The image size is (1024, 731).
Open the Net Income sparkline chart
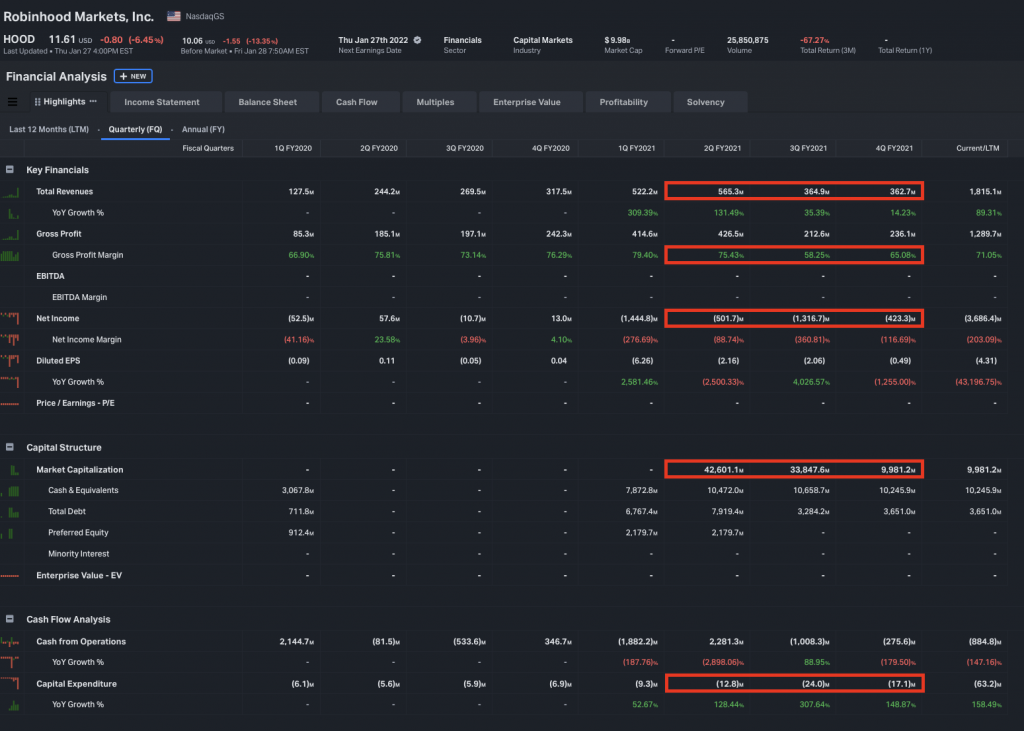click(12, 318)
